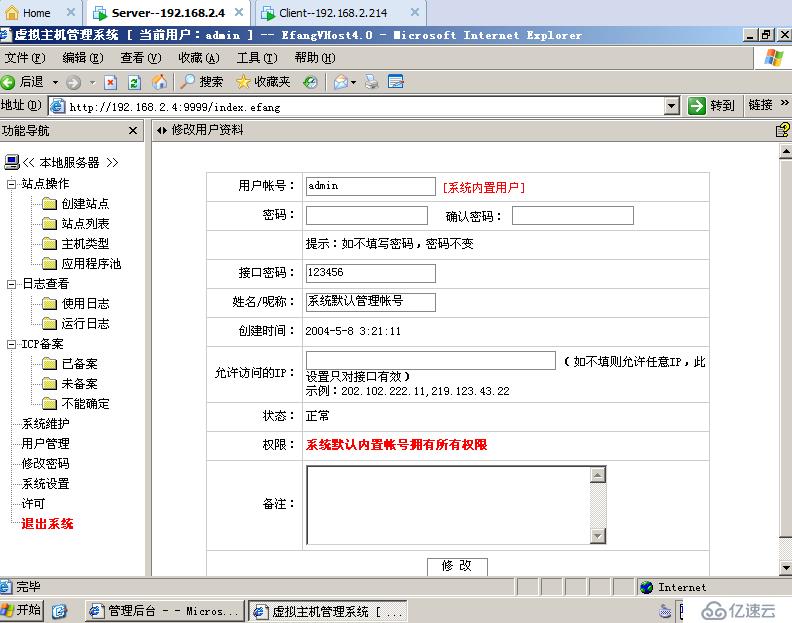Click the IE quick launch taskbar icon

60,611
